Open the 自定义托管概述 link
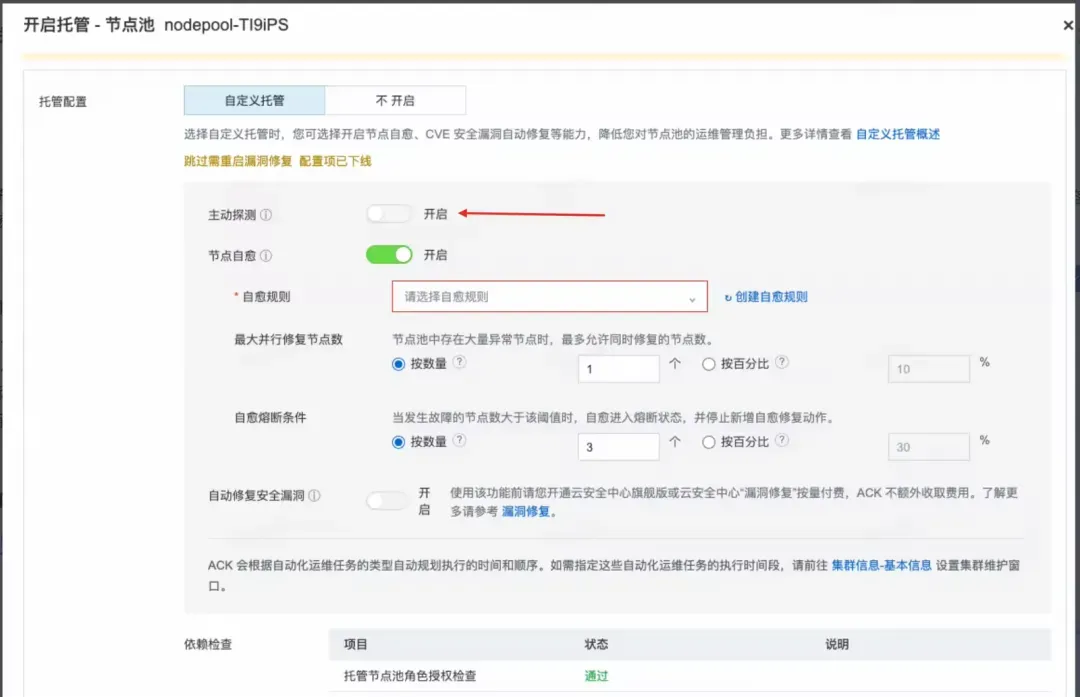 (x=898, y=134)
